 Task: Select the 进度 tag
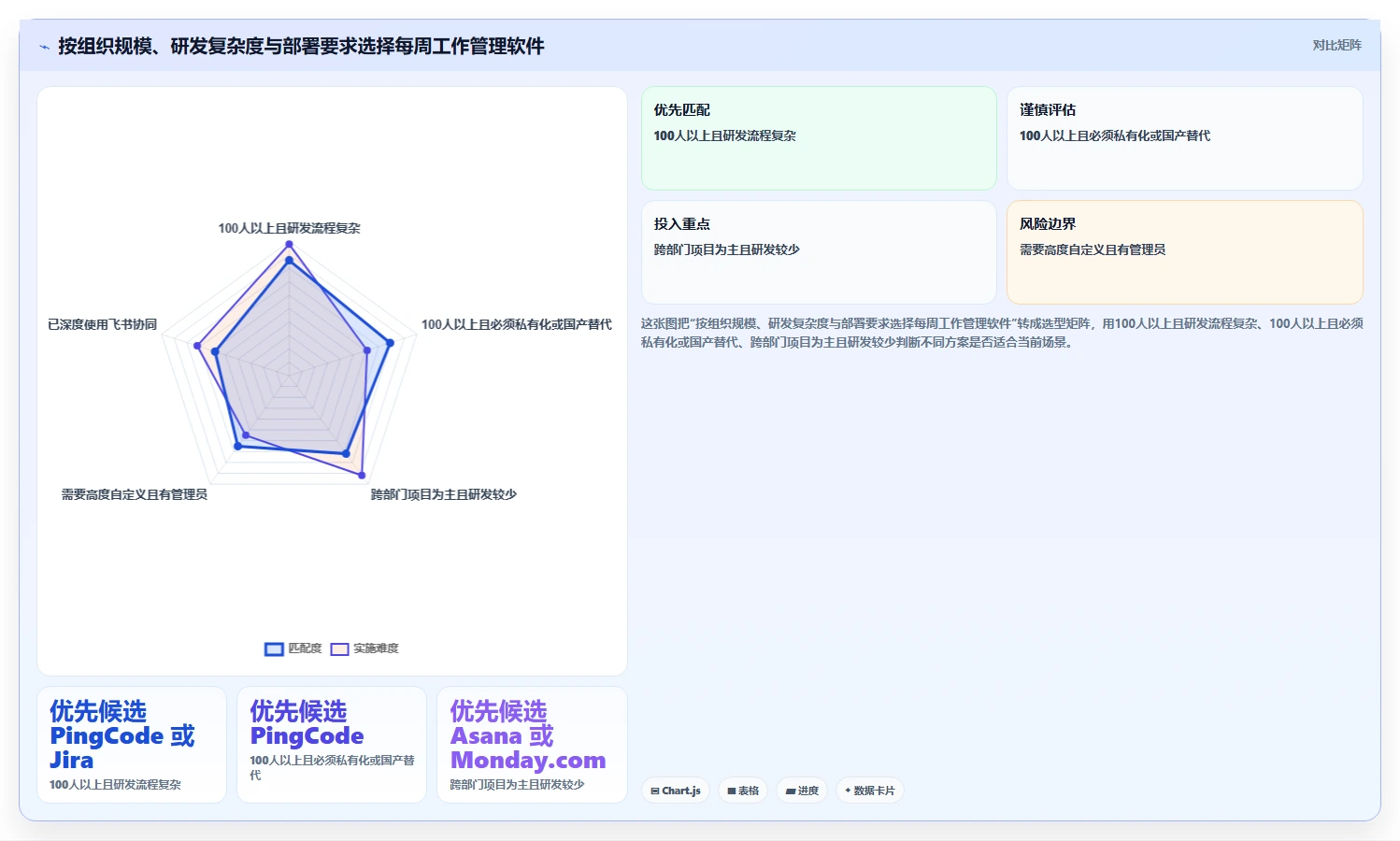click(x=802, y=791)
